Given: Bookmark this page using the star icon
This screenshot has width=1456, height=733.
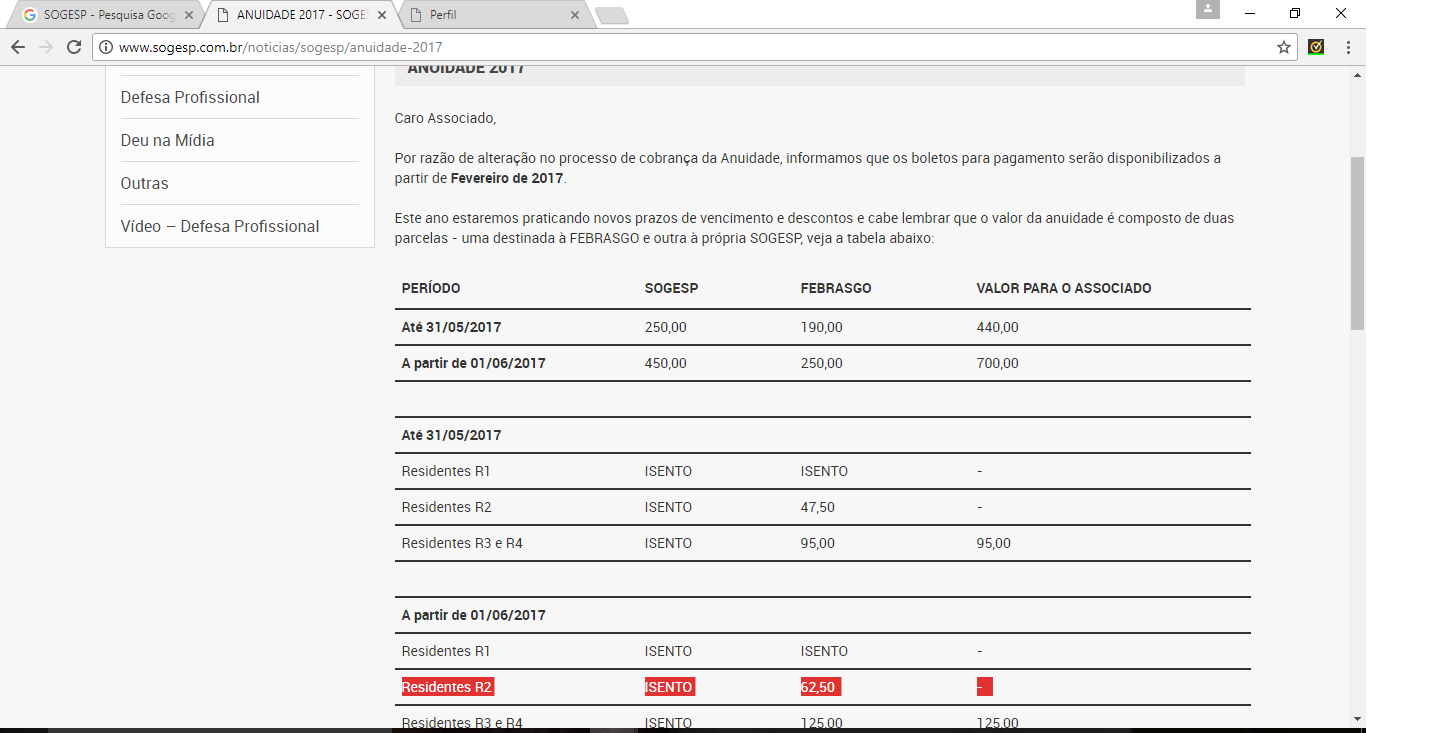Looking at the screenshot, I should tap(1283, 47).
